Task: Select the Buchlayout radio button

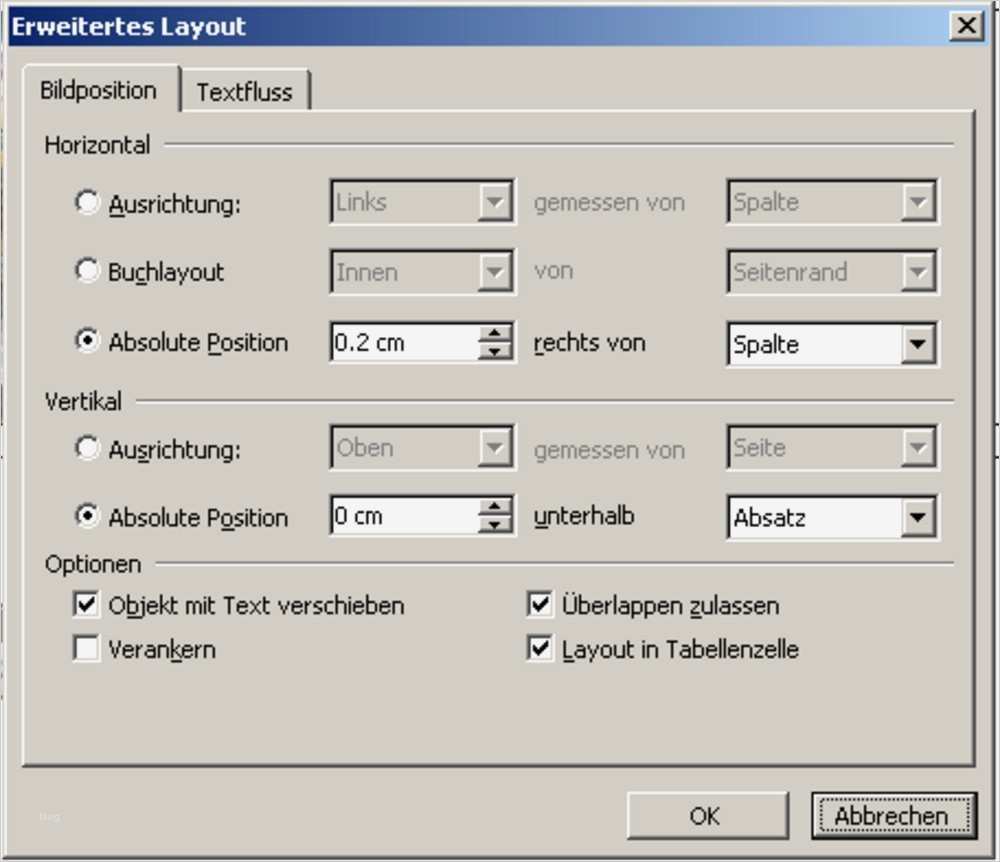Action: [x=88, y=270]
